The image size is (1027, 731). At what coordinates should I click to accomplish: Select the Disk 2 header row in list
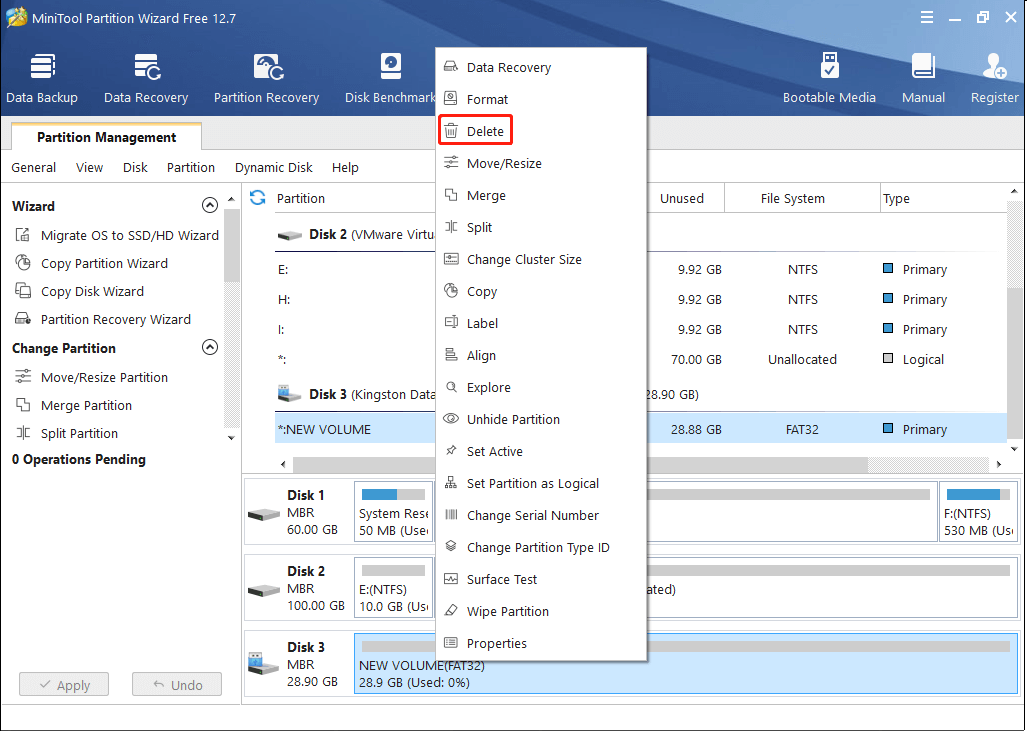coord(355,234)
